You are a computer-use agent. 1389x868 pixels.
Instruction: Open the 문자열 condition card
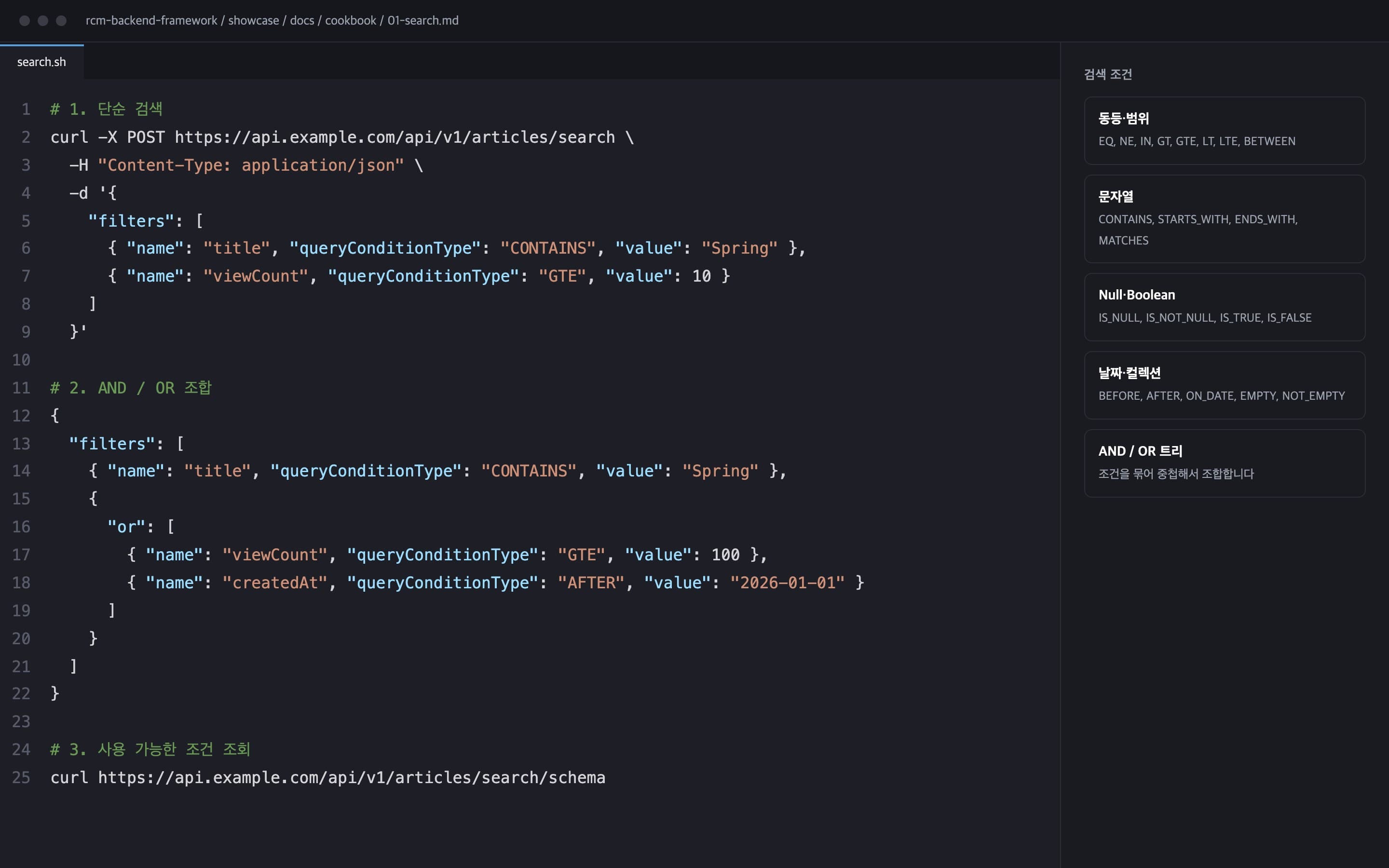(x=1224, y=219)
